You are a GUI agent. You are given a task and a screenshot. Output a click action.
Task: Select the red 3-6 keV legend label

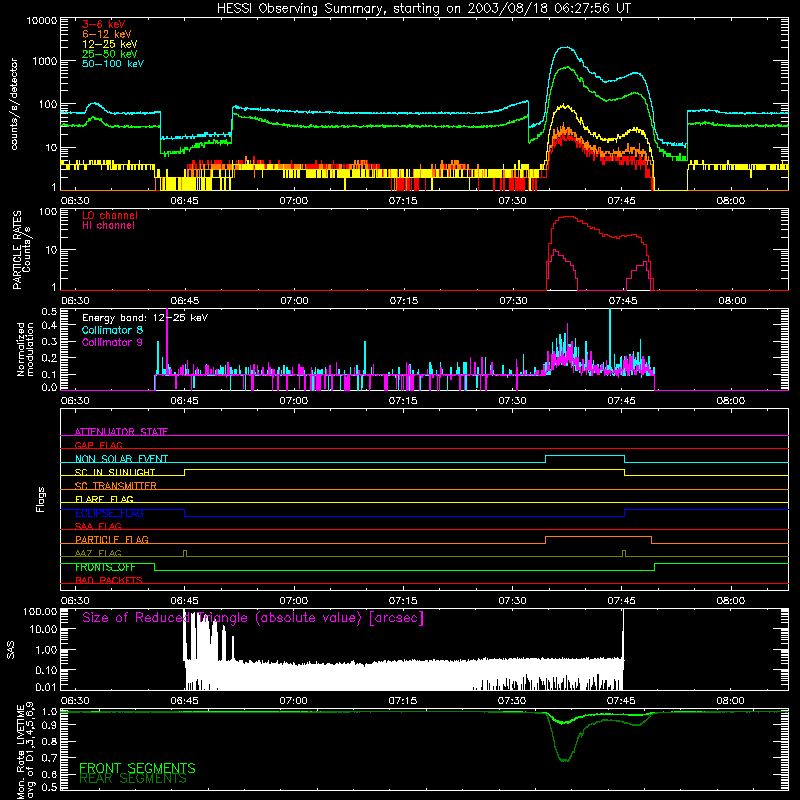pyautogui.click(x=103, y=24)
